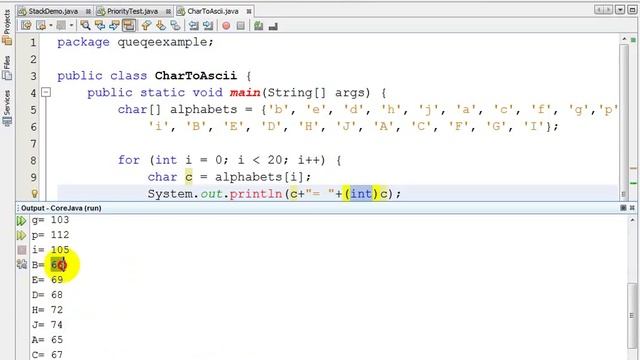Close the CharToAscii.java tab
This screenshot has width=640, height=360.
coord(249,11)
